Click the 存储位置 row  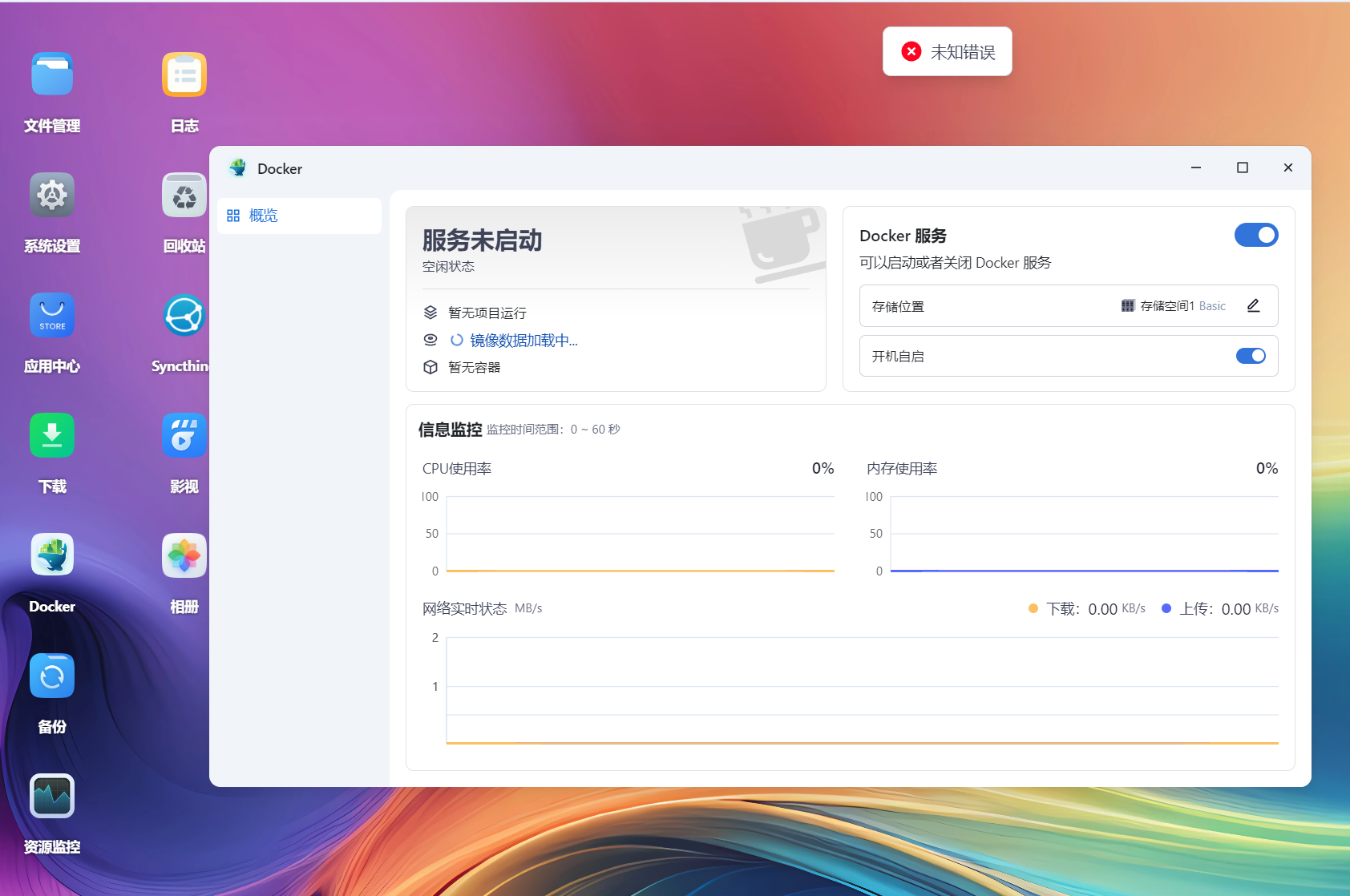click(1069, 305)
